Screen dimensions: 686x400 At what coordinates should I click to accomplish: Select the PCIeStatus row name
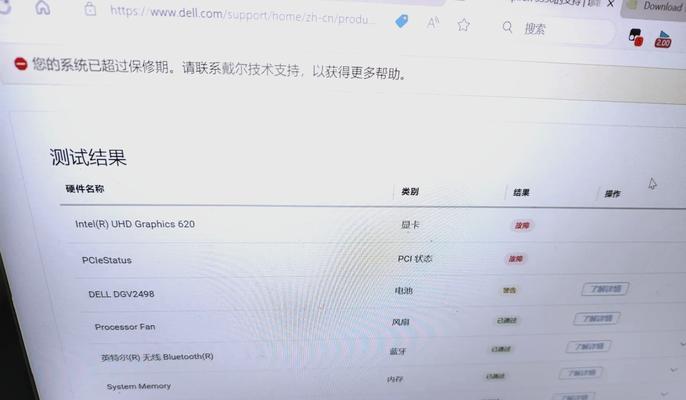click(107, 260)
